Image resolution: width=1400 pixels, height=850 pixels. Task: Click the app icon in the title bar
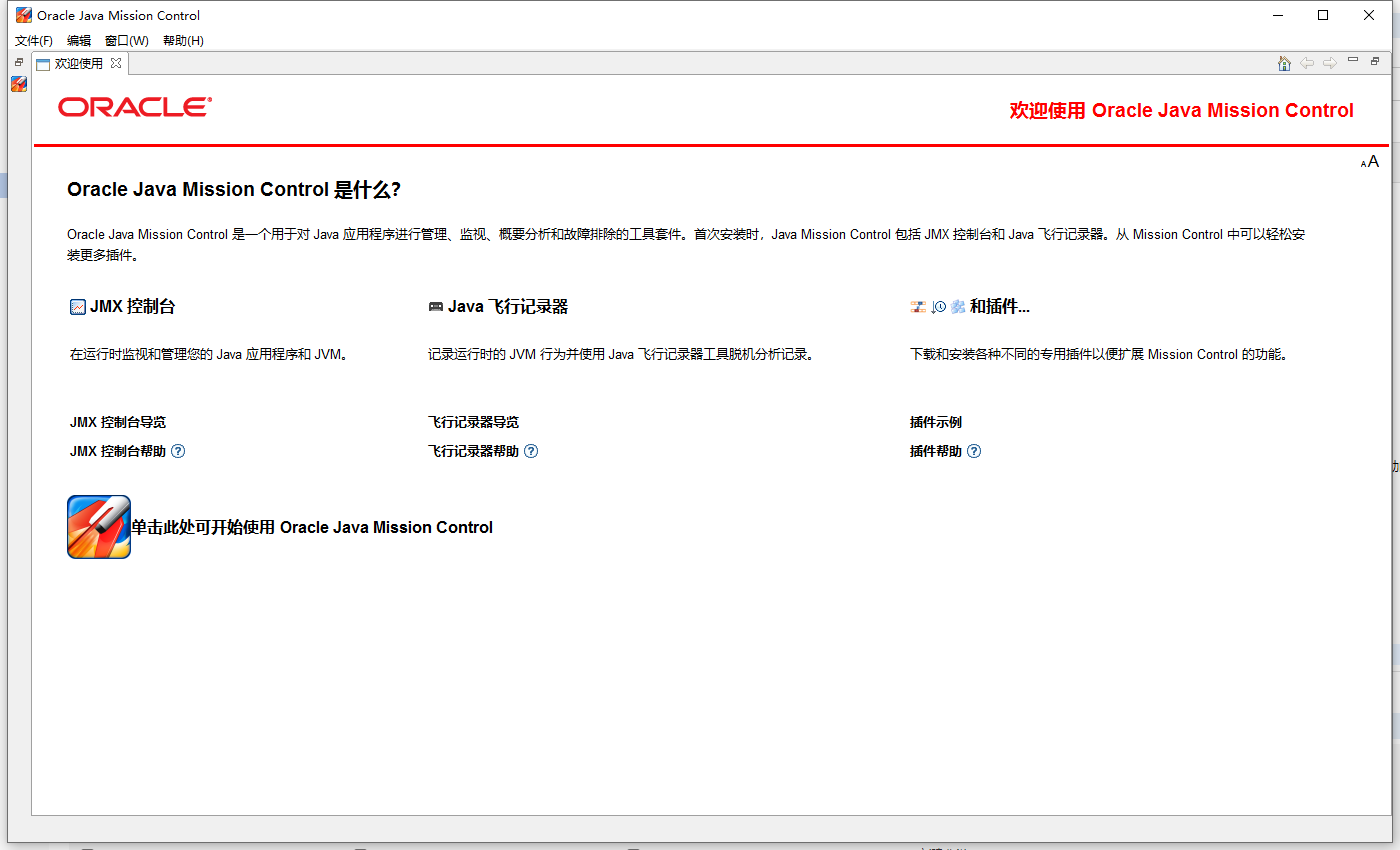point(24,15)
